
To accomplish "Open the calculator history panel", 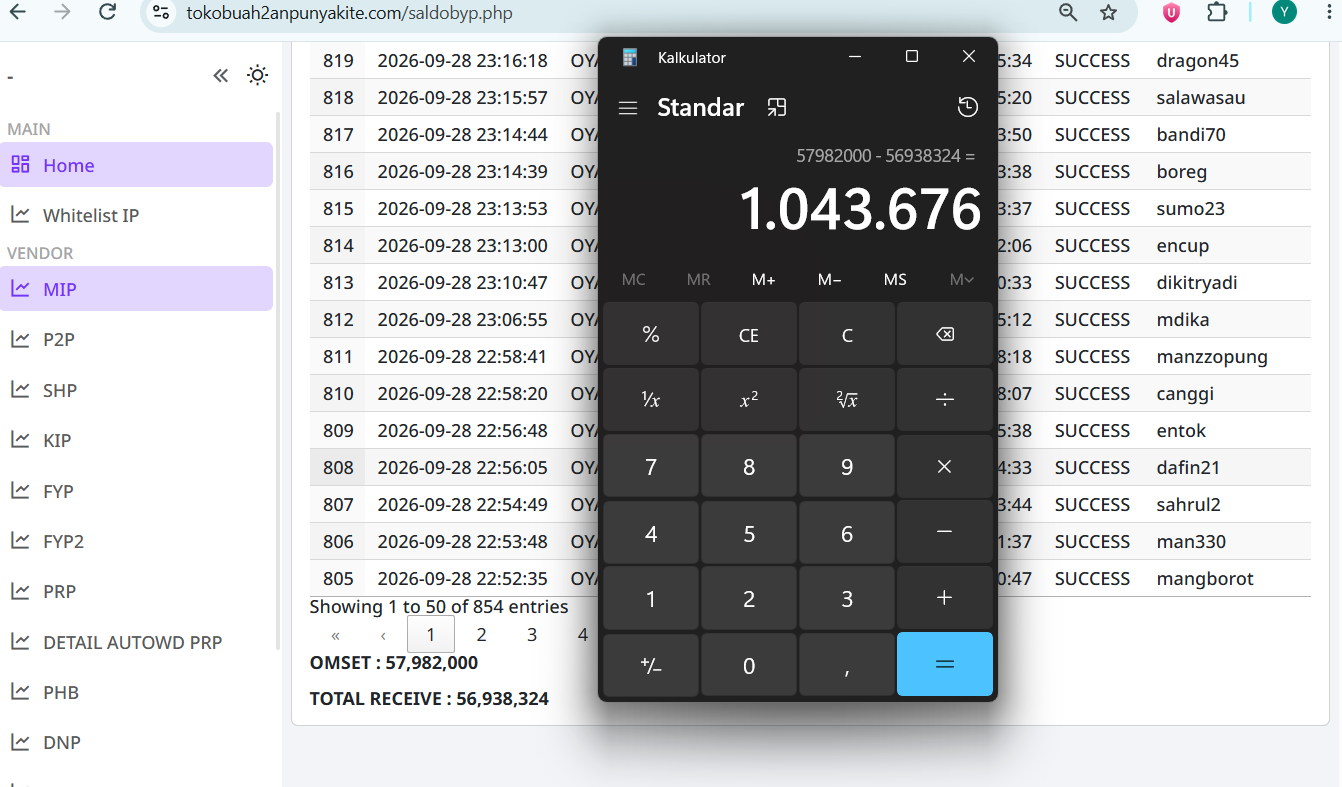I will pos(967,108).
